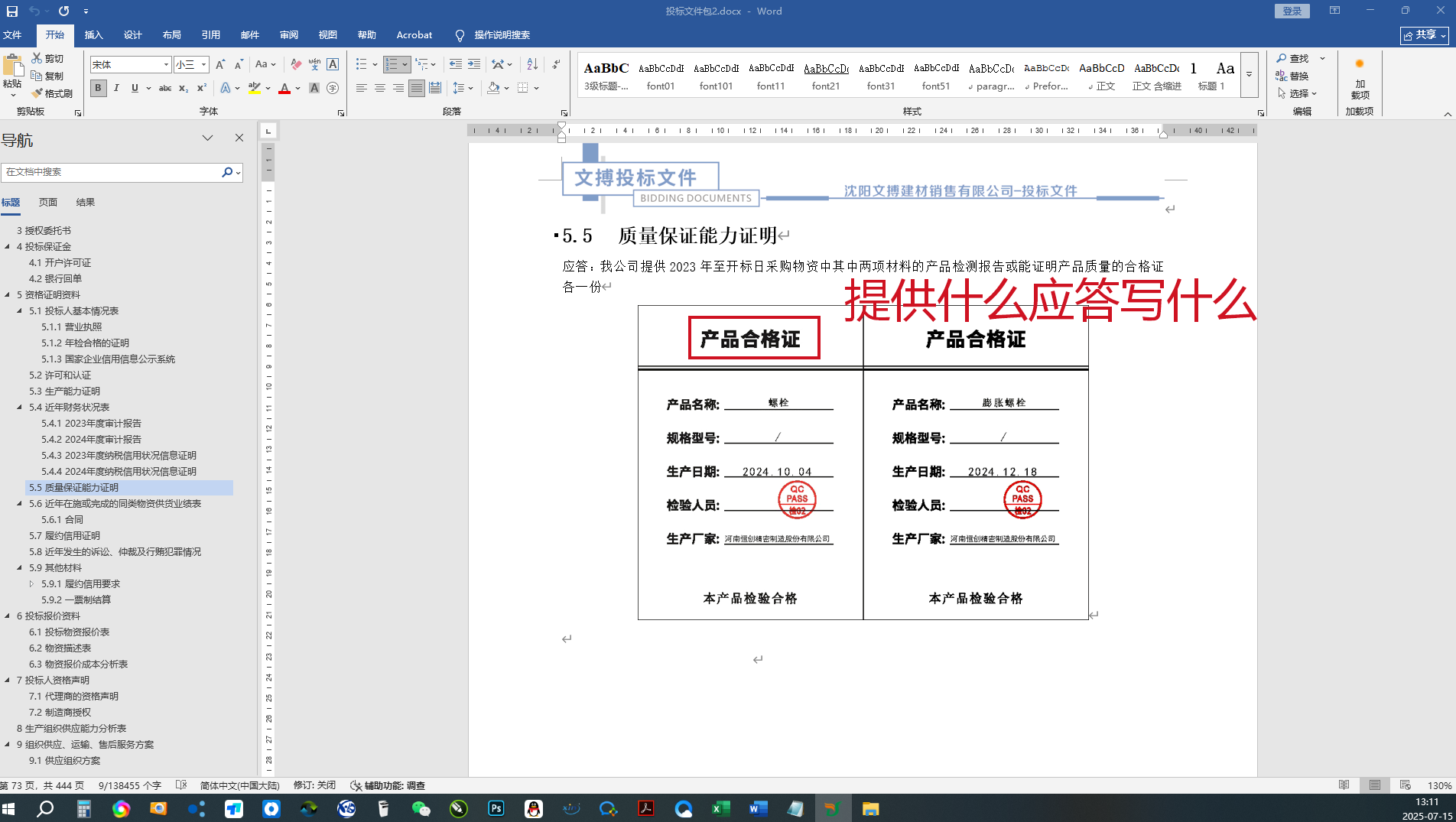Open the add-ins button on the ribbon

pos(1360,79)
